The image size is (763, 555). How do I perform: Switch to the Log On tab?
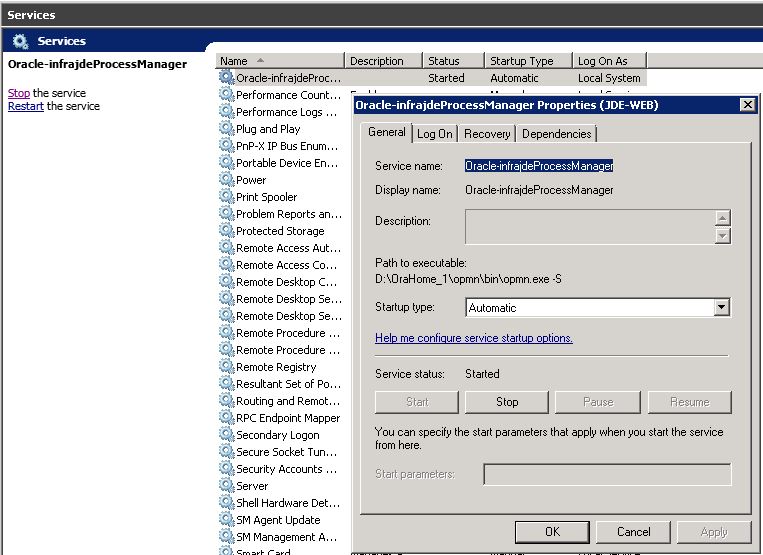click(435, 134)
